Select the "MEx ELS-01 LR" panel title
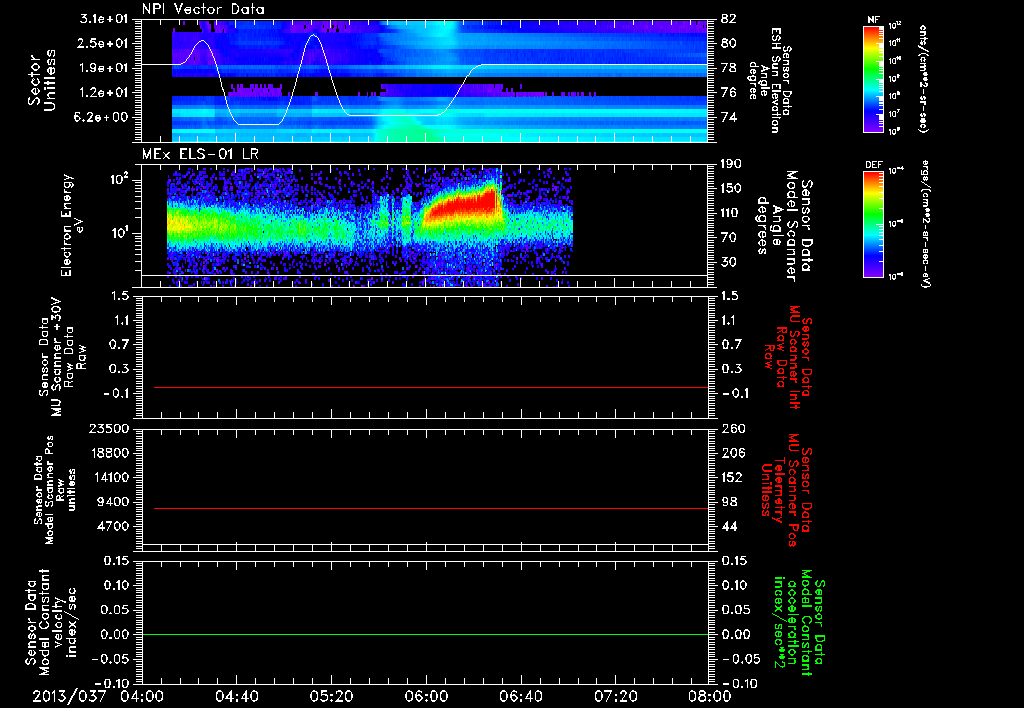This screenshot has width=1024, height=708. 200,154
